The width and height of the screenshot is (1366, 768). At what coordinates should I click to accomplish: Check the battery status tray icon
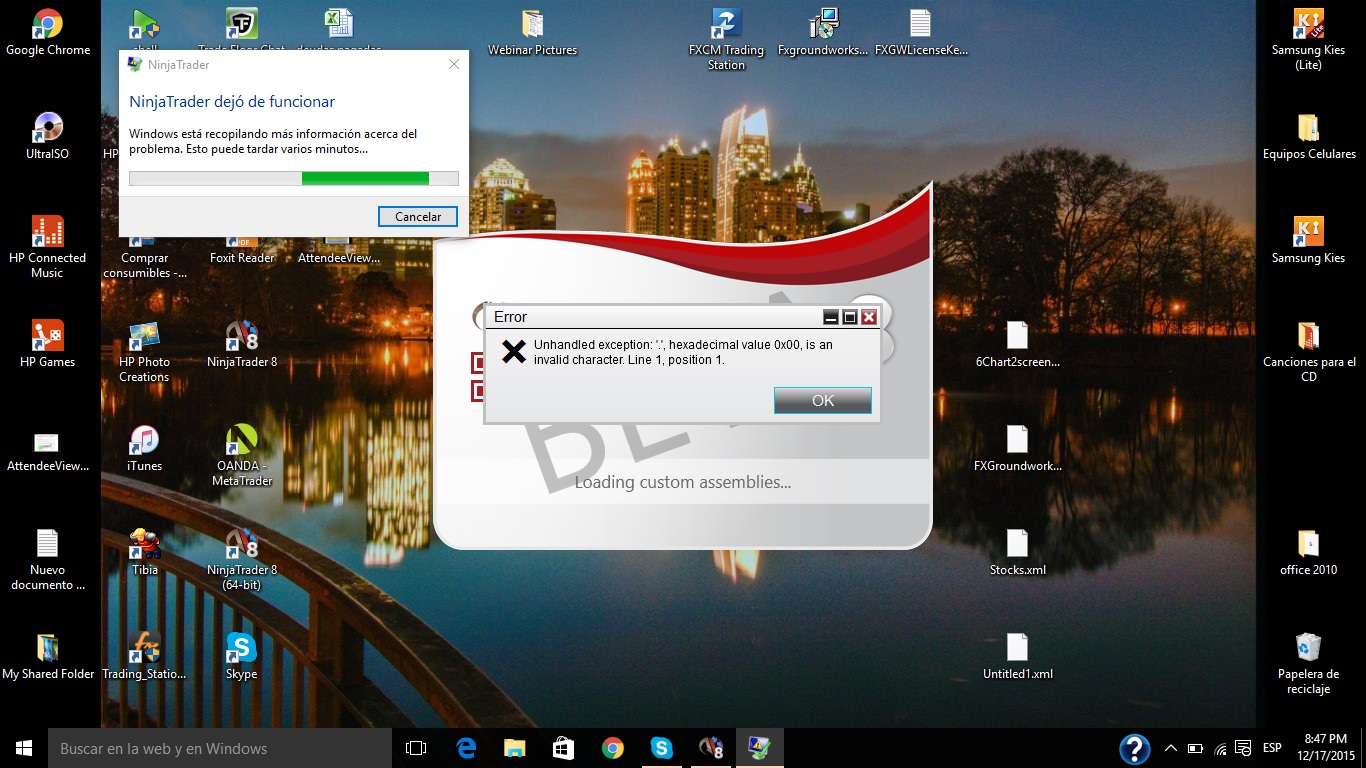(x=1195, y=748)
